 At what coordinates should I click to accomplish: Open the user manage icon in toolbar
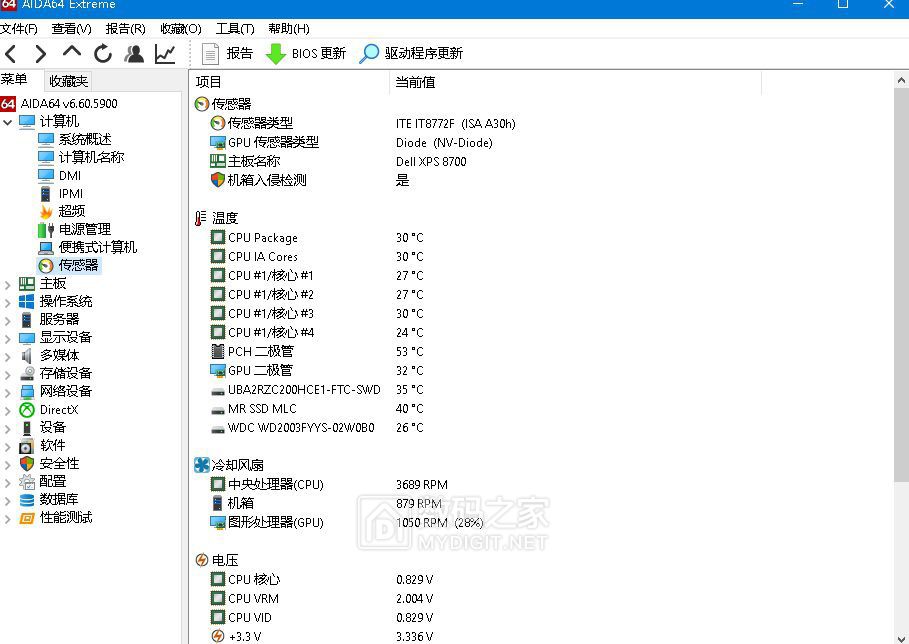pos(134,54)
